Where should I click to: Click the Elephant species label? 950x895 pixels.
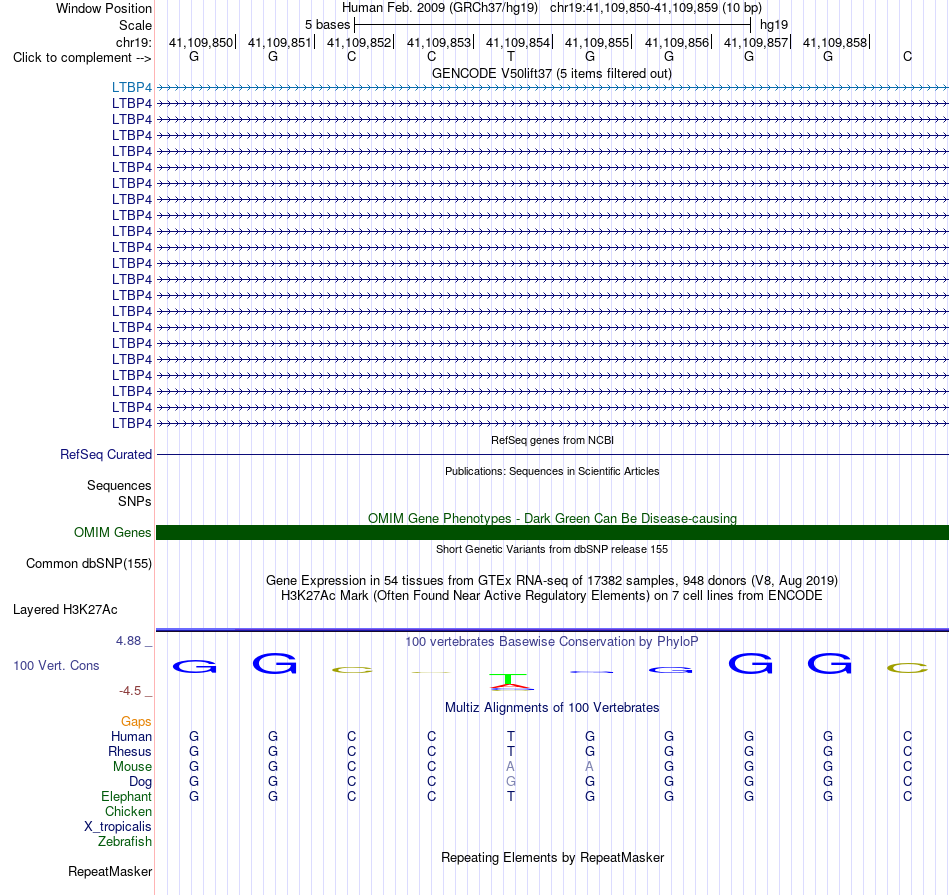(126, 796)
